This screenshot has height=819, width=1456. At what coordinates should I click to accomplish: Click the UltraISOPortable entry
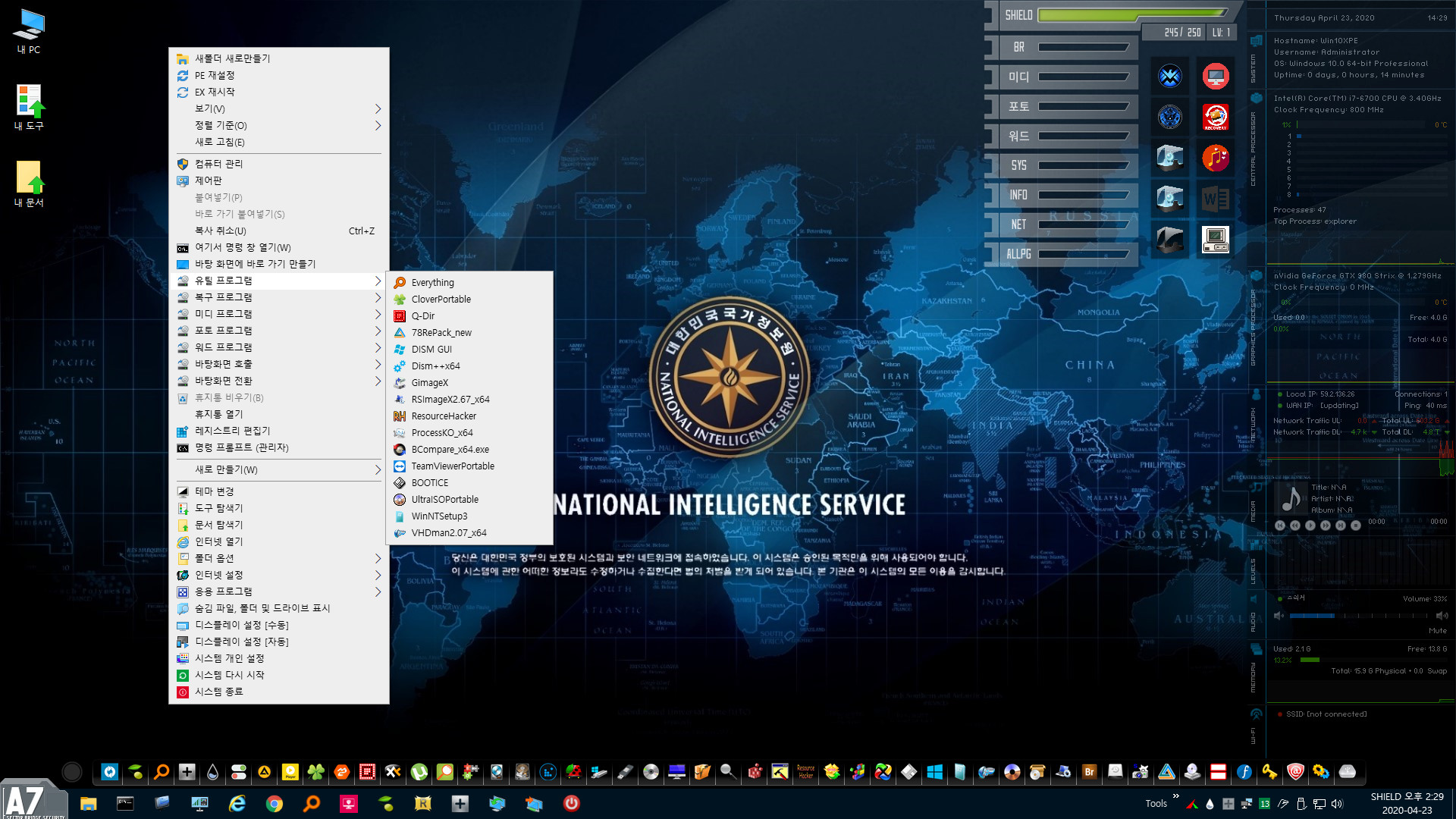coord(469,499)
